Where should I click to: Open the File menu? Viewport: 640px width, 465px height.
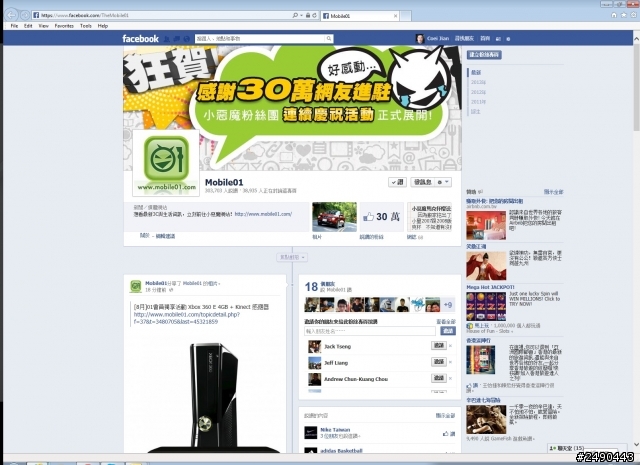tap(14, 26)
